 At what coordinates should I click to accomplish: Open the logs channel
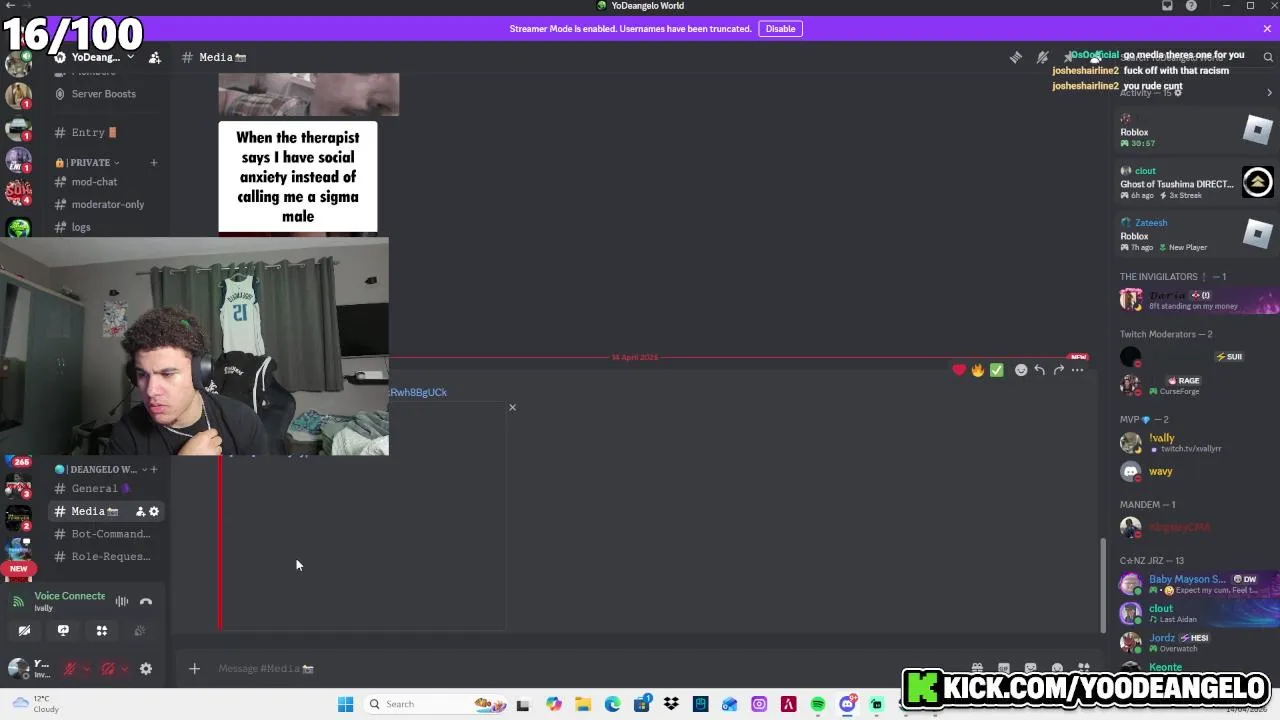pos(81,227)
